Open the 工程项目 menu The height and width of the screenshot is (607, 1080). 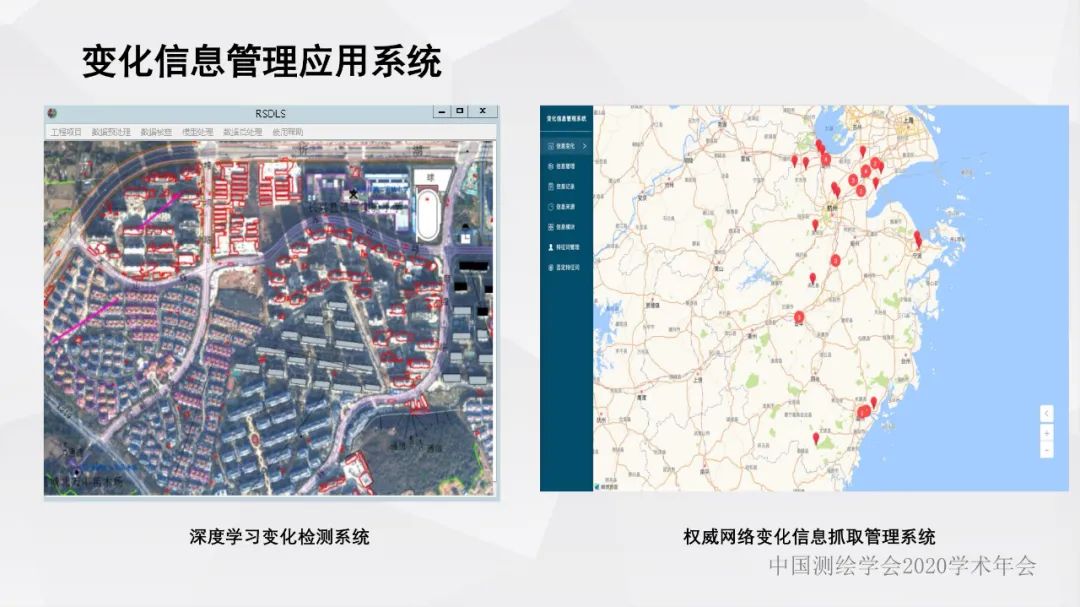pyautogui.click(x=61, y=130)
